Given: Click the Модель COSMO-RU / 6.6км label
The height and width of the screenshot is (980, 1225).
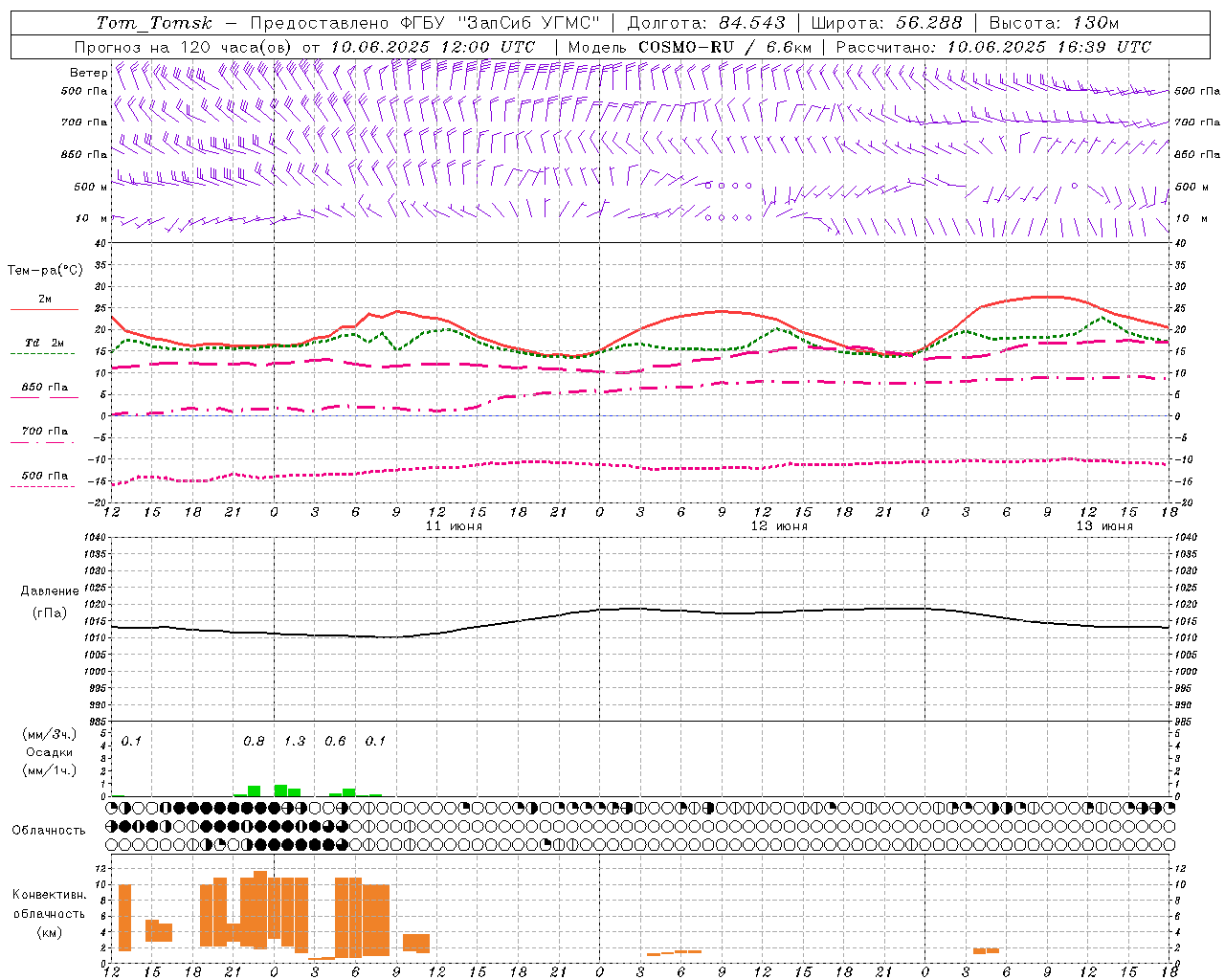Looking at the screenshot, I should click(x=690, y=47).
